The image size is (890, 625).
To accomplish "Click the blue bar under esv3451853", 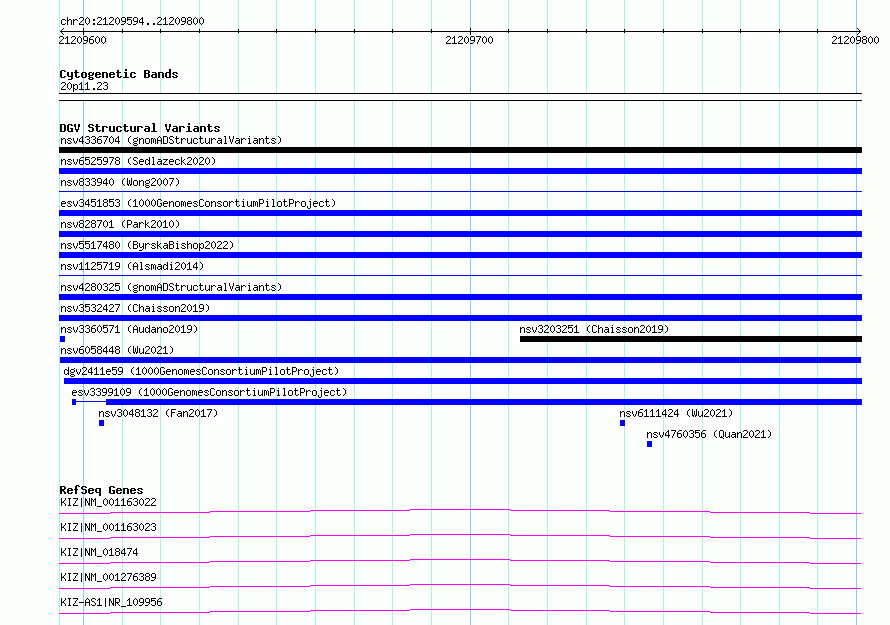I will coord(460,213).
